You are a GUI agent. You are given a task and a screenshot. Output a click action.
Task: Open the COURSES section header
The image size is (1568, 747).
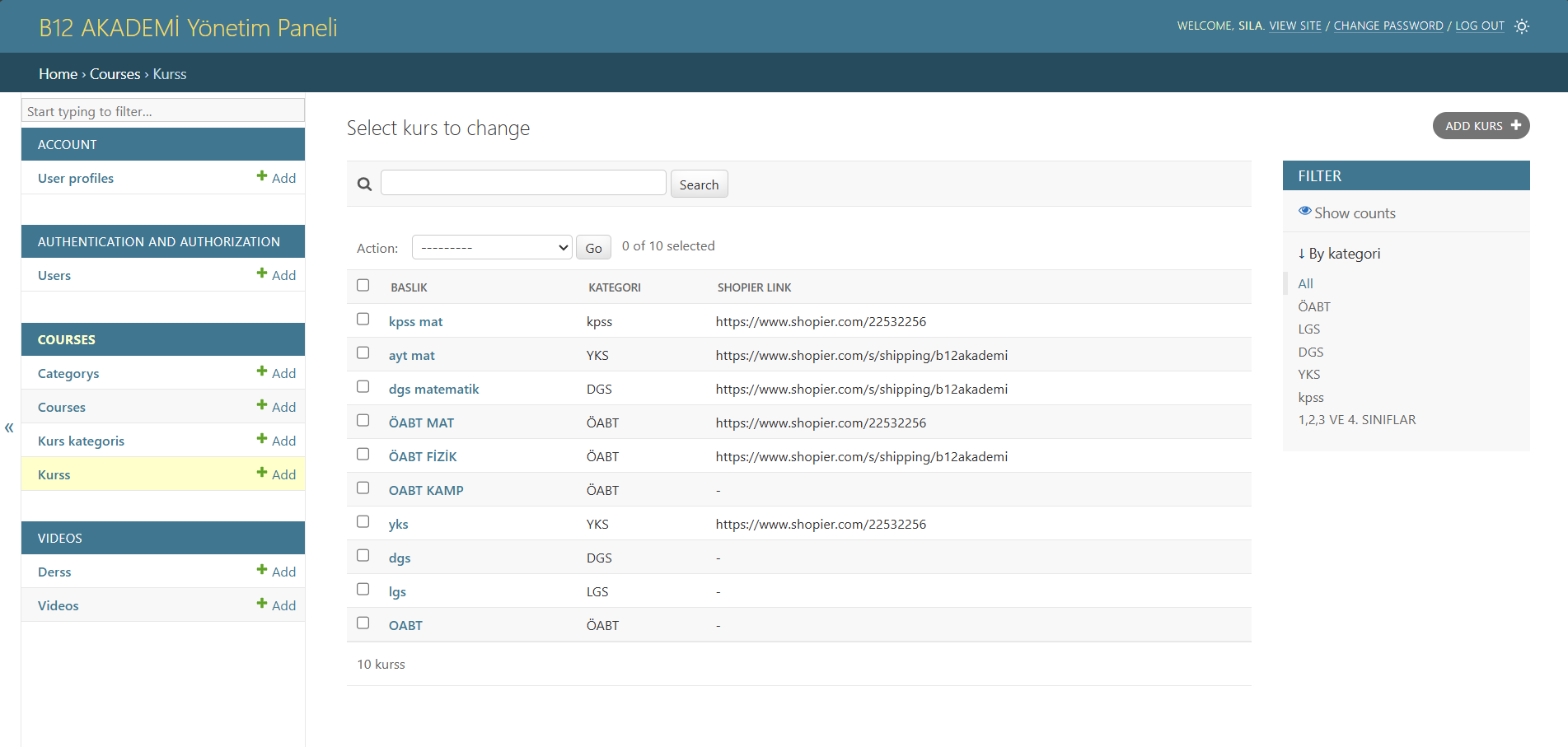click(x=67, y=340)
